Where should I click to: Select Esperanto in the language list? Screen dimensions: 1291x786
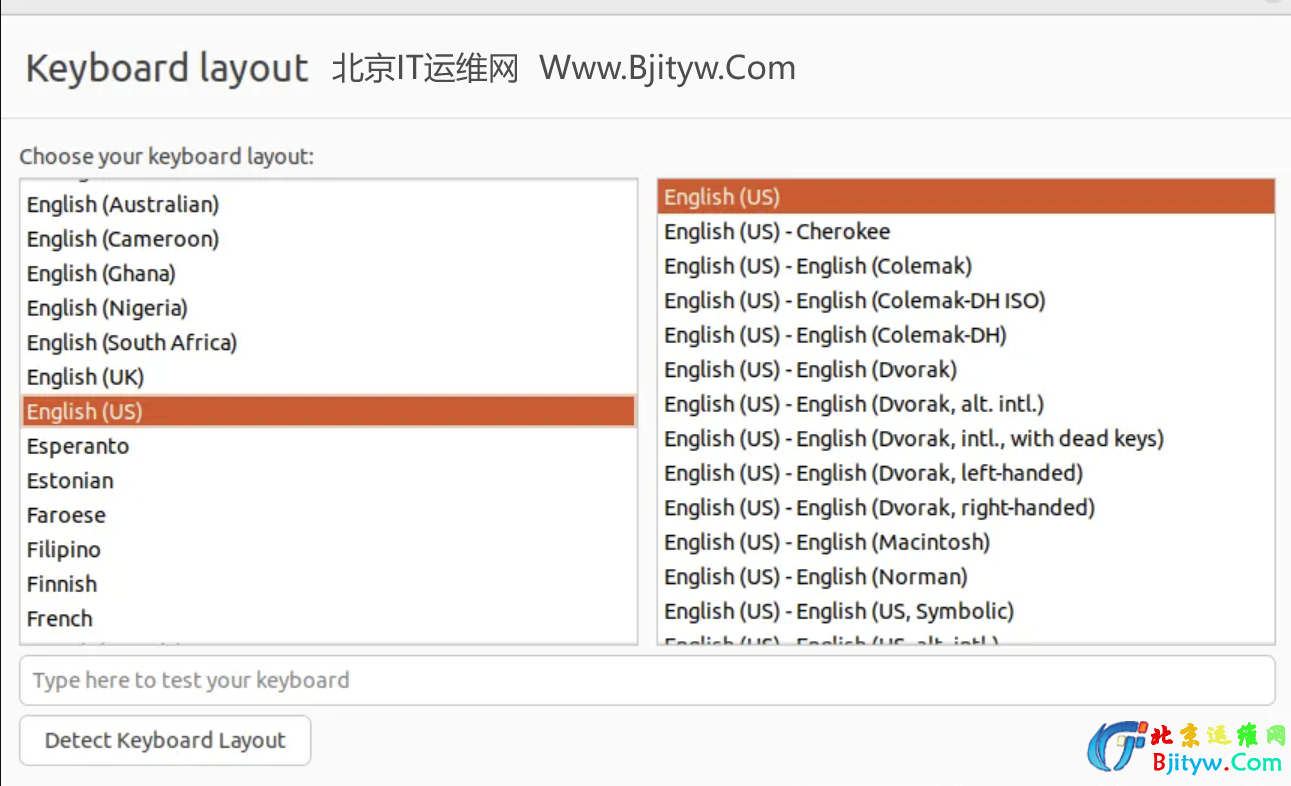[78, 446]
